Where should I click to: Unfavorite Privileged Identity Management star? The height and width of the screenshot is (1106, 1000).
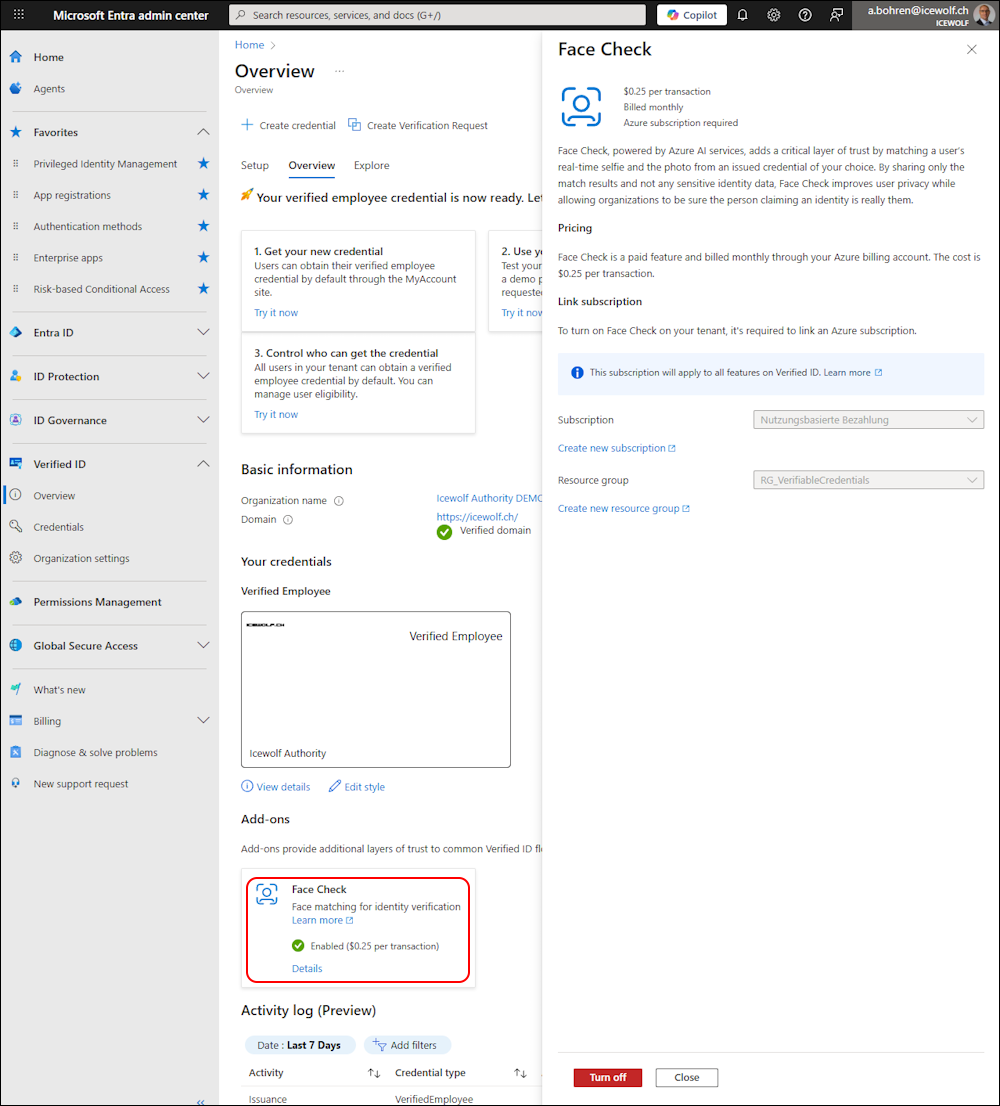pos(203,164)
